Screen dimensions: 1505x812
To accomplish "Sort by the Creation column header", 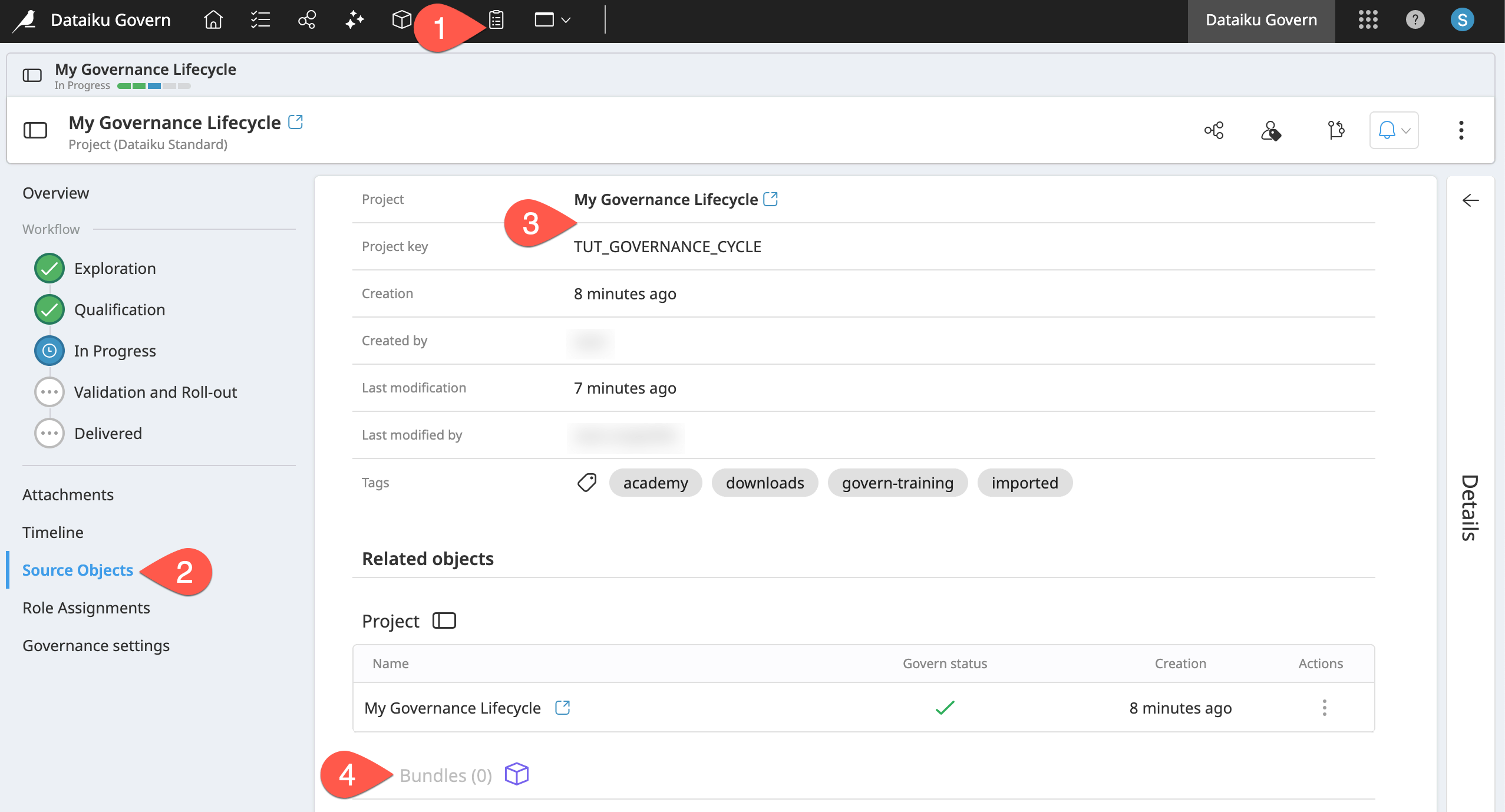I will click(x=1180, y=664).
